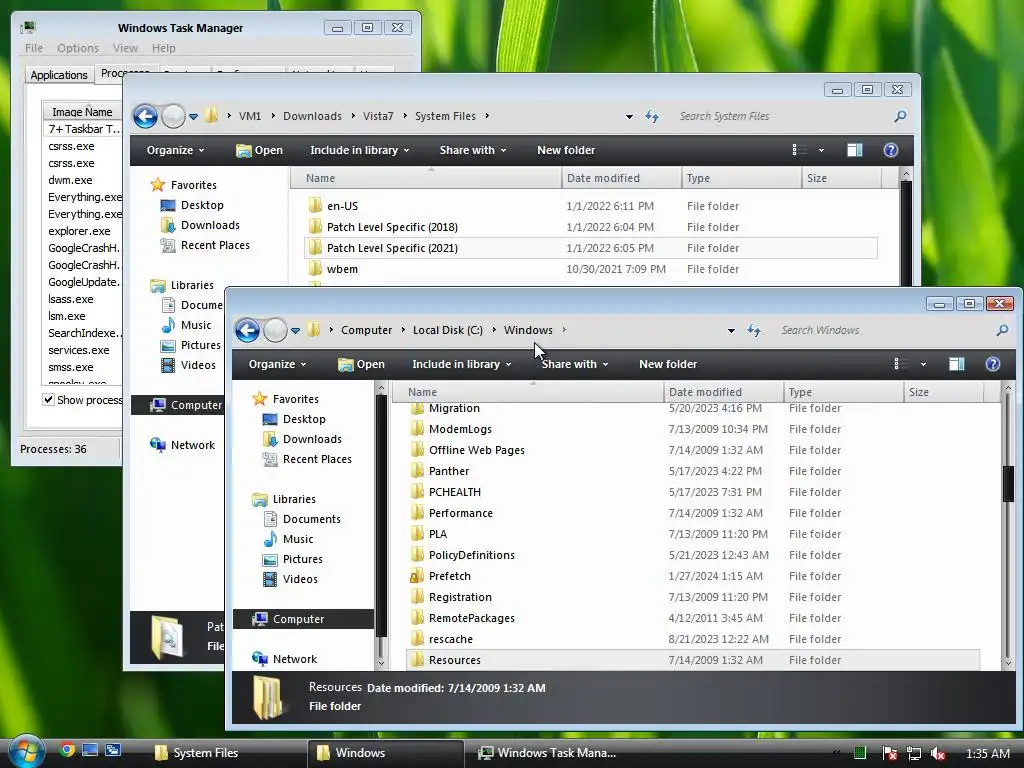Open address history dropdown in Windows folder window
The image size is (1024, 768).
coord(731,330)
